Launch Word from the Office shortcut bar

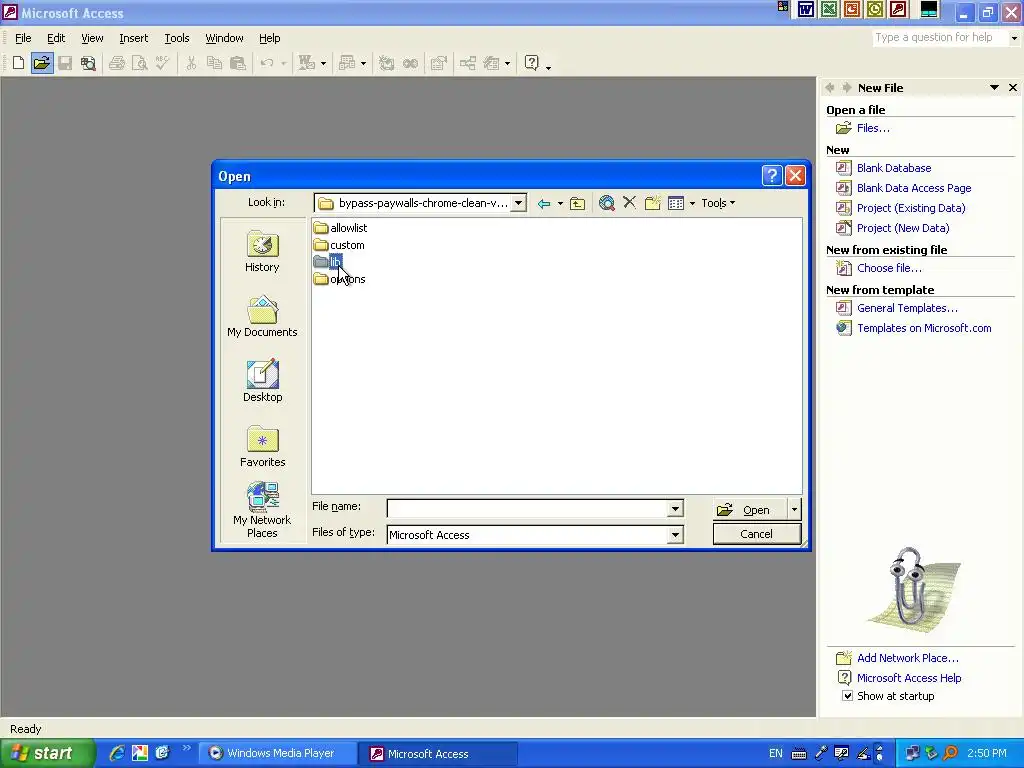pyautogui.click(x=806, y=10)
